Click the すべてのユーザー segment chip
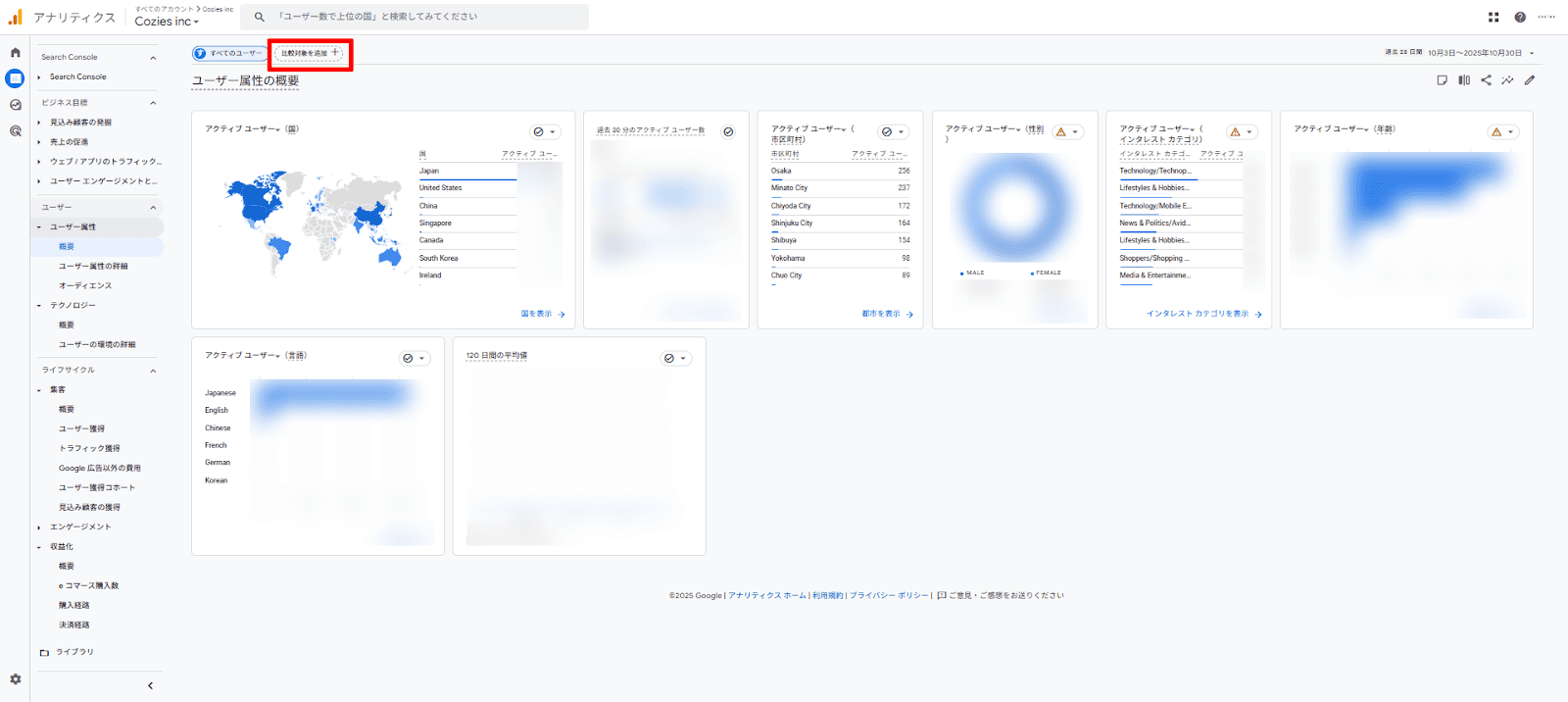The image size is (1568, 702). (229, 53)
